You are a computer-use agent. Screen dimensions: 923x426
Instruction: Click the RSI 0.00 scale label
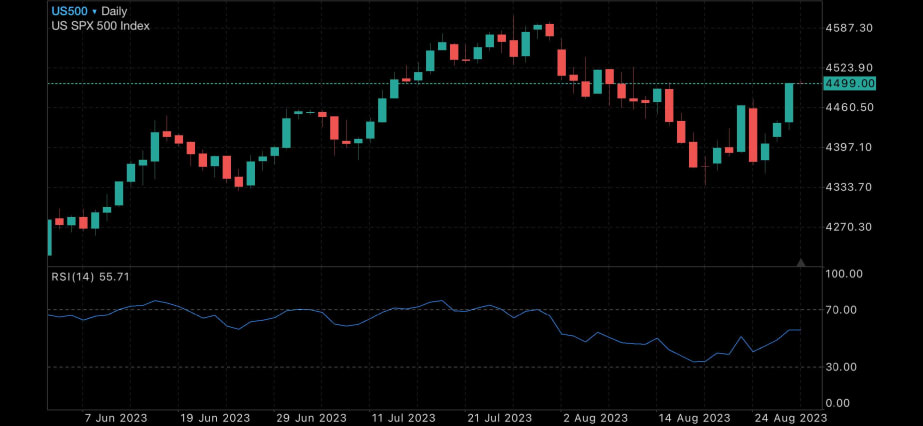tap(839, 403)
